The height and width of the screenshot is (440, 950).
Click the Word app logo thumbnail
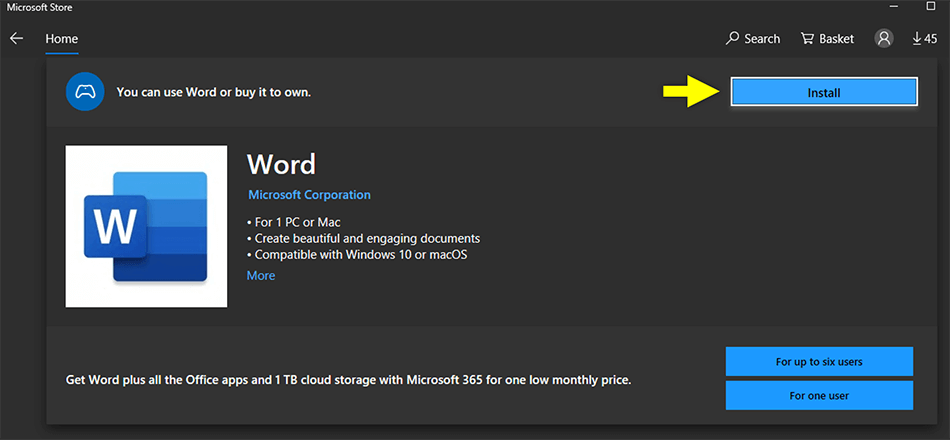146,226
